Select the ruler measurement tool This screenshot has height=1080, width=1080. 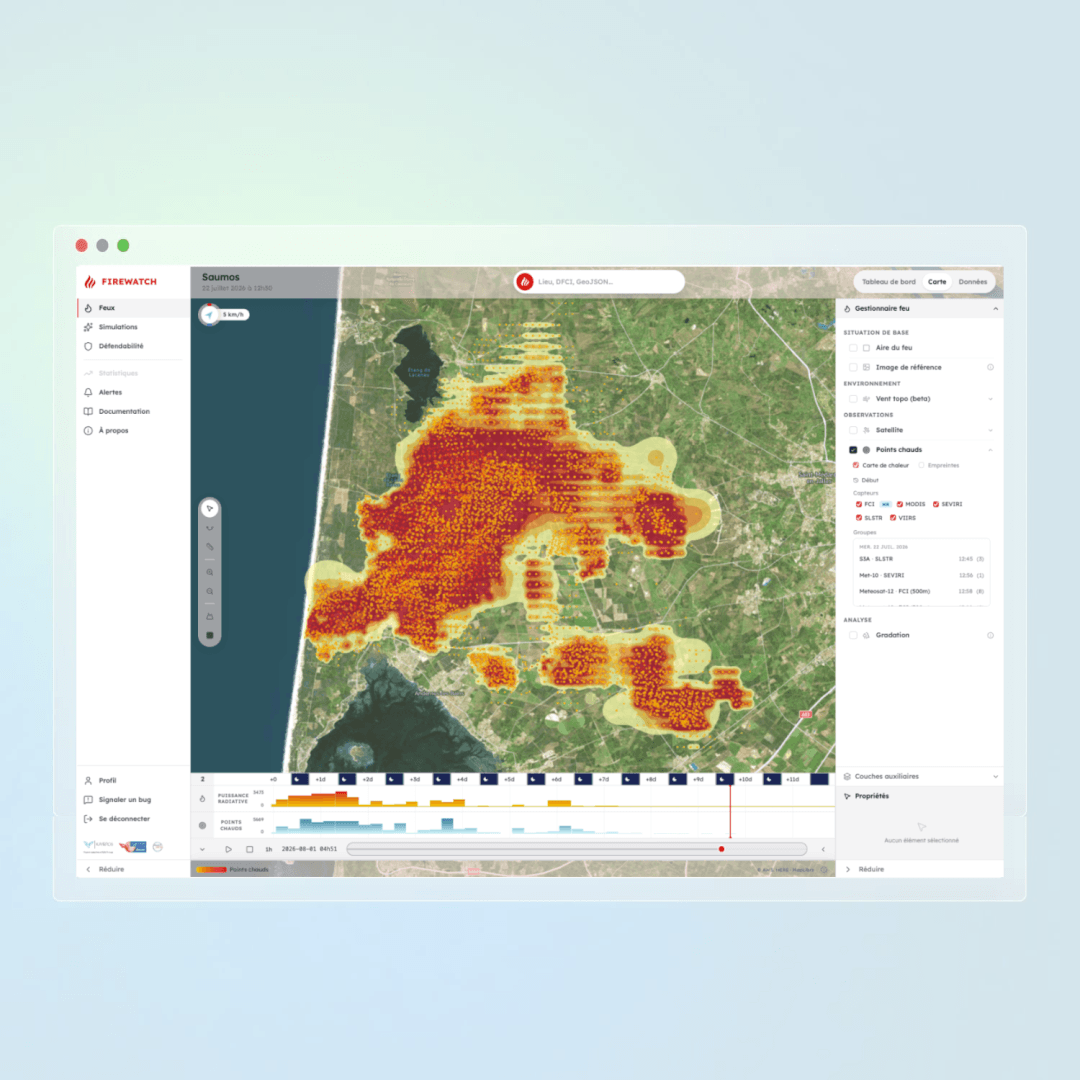210,547
